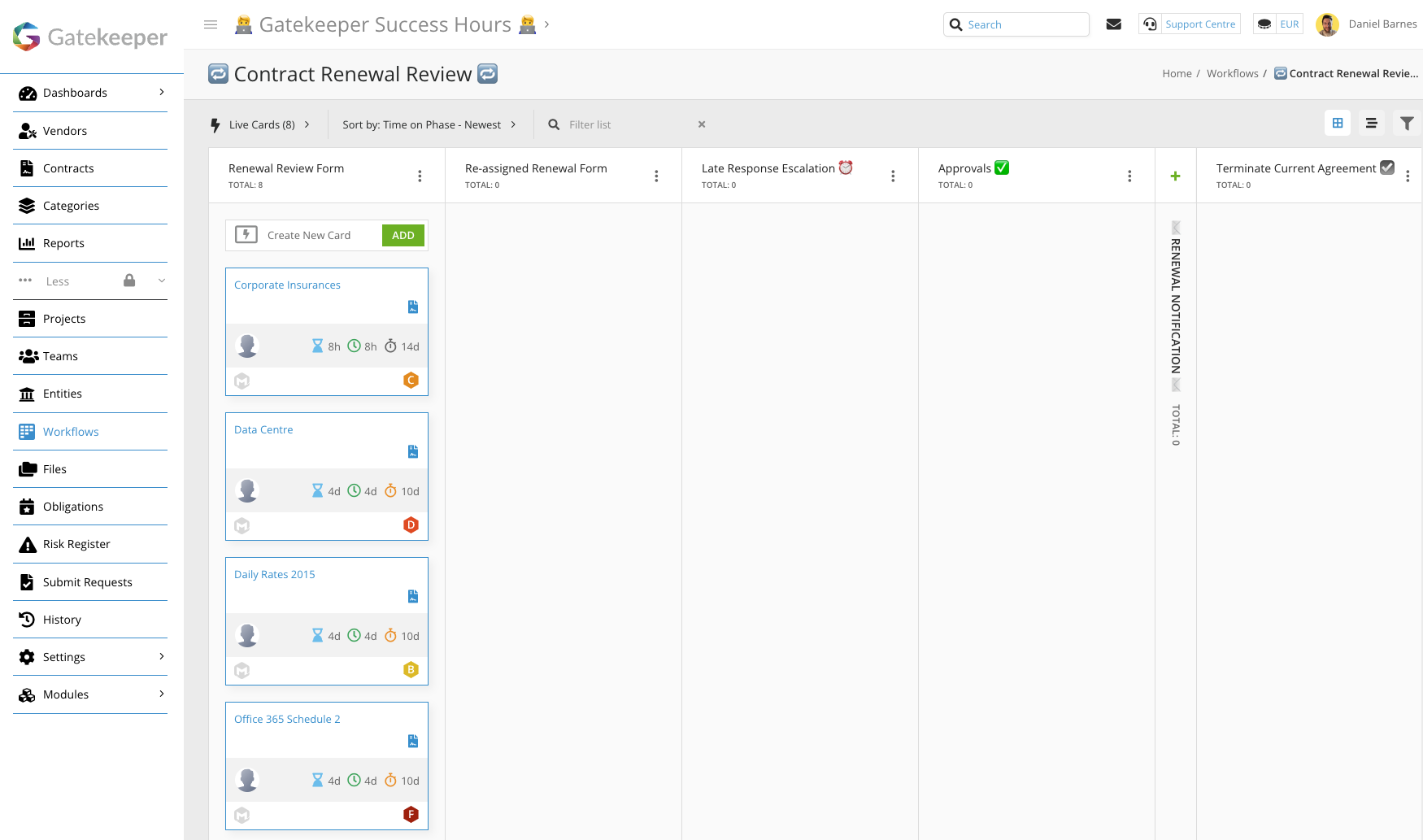Image resolution: width=1423 pixels, height=840 pixels.
Task: Click the green plus to add a phase
Action: coord(1175,175)
